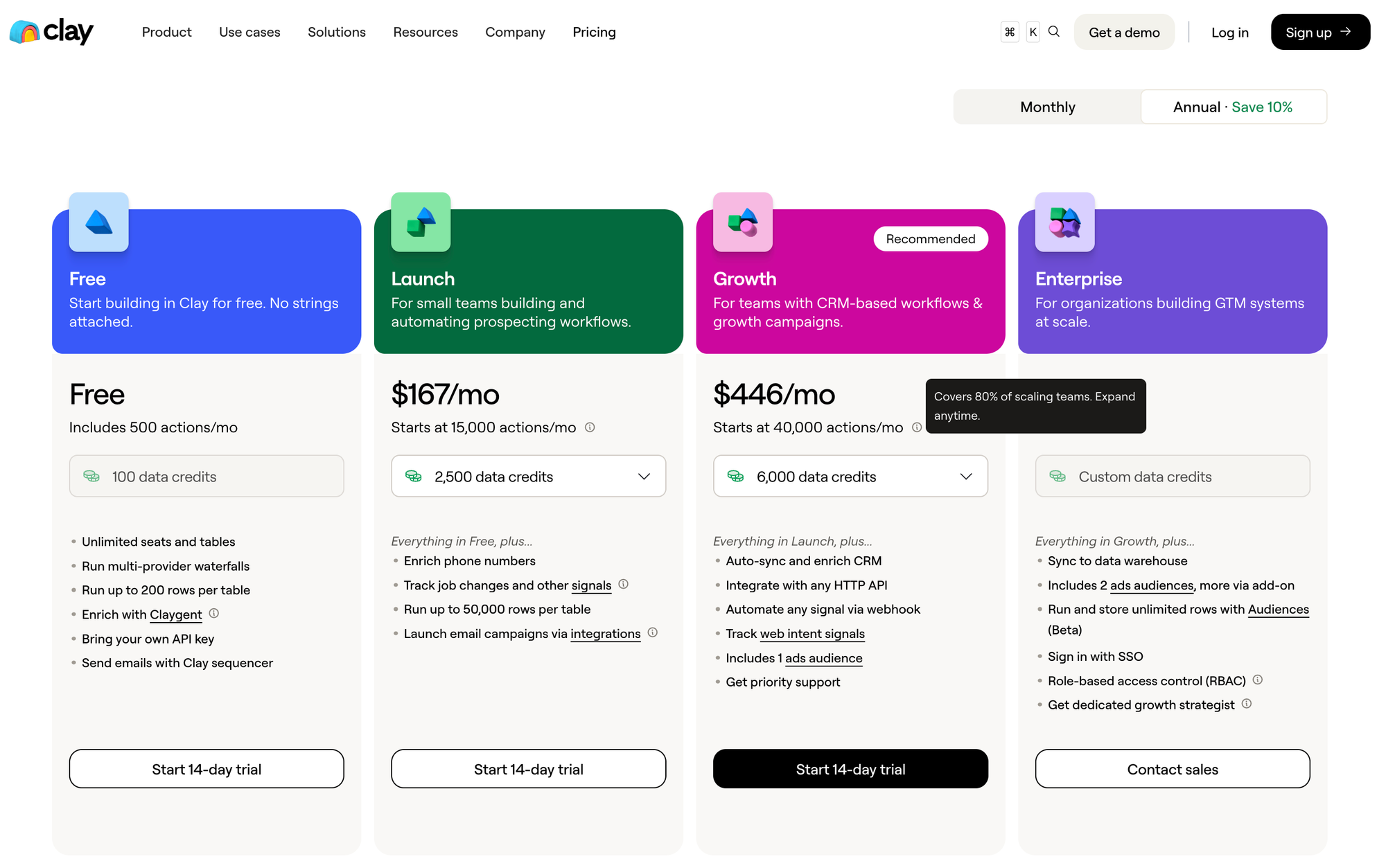Switch billing to Monthly
This screenshot has width=1386, height=868.
[1047, 107]
